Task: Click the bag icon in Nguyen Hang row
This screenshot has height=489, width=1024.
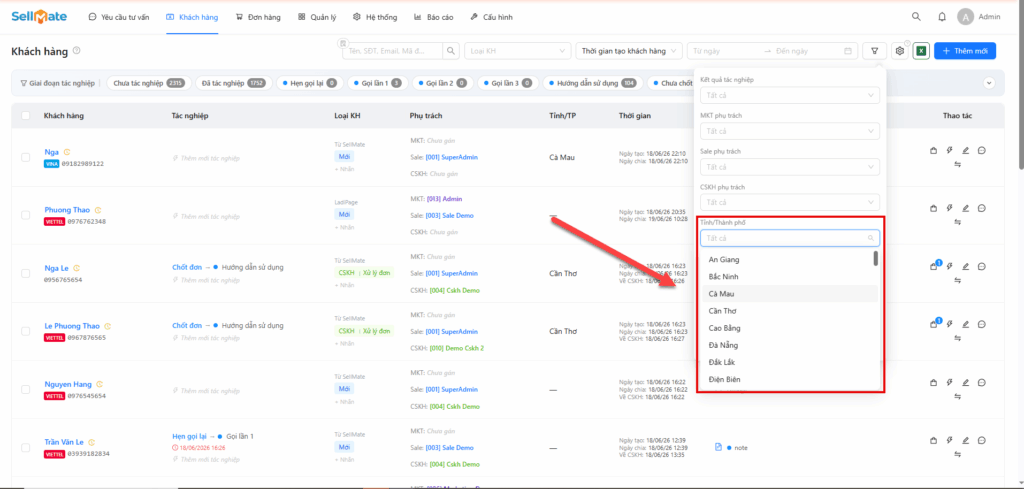Action: click(933, 382)
